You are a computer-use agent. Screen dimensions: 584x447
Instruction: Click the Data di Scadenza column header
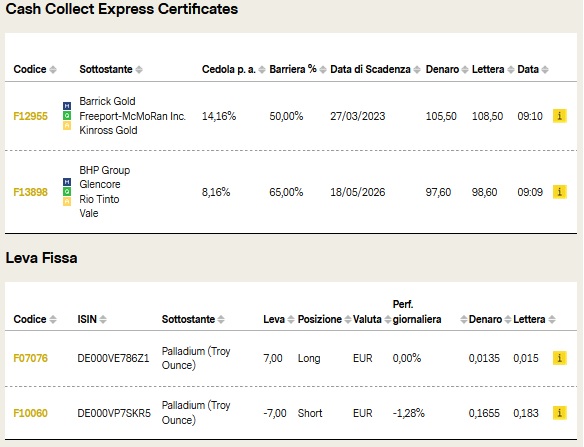[x=370, y=69]
